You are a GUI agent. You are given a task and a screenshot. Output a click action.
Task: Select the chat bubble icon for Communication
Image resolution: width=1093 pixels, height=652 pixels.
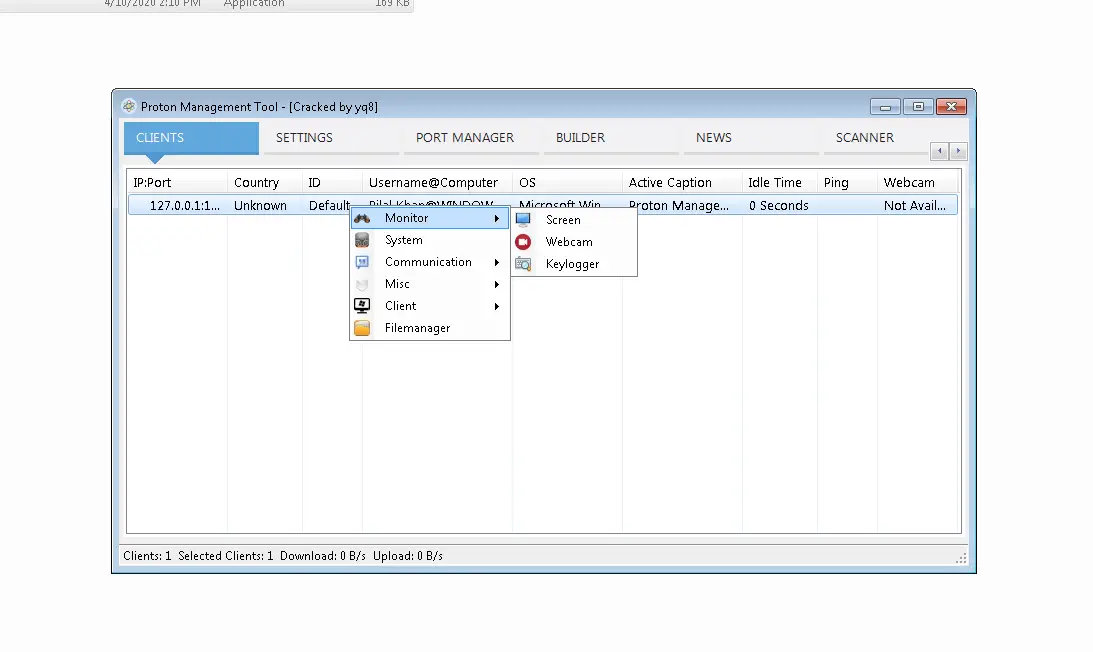(x=362, y=261)
